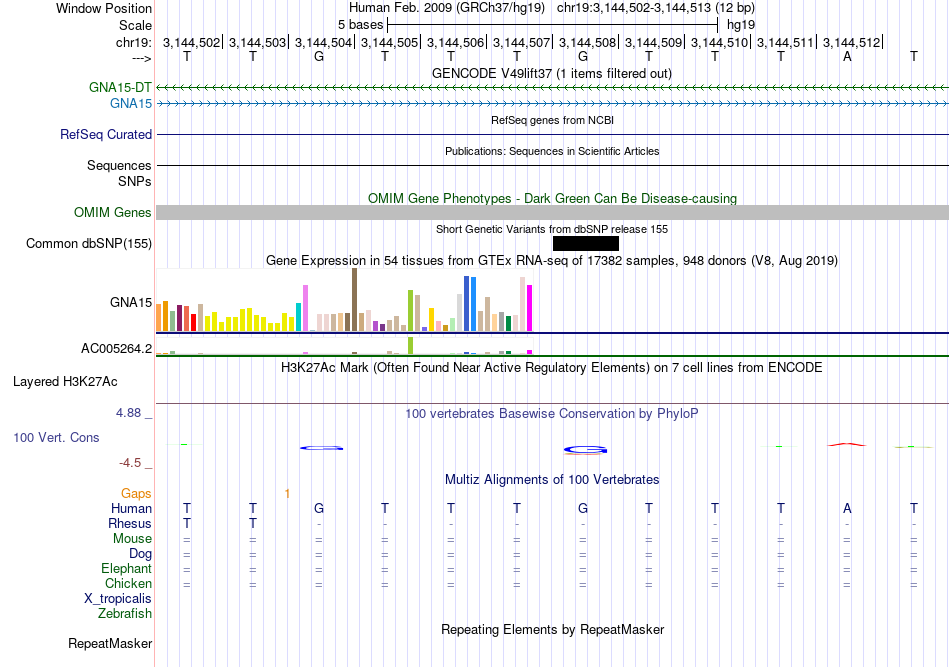950x667 pixels.
Task: Click OMIM Gene Phenotypes green title
Action: 553,198
